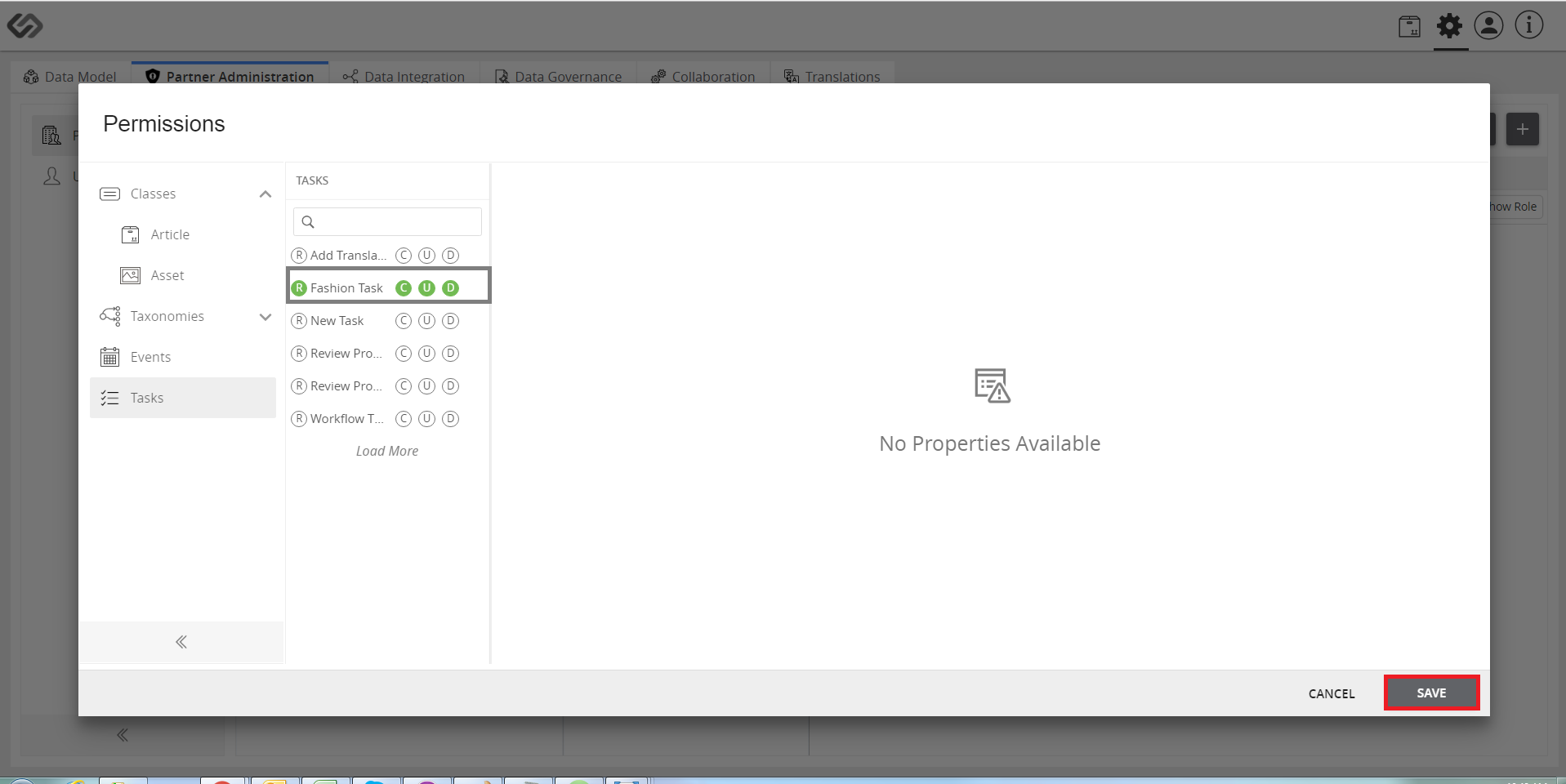Open the Tasks permissions section
This screenshot has height=784, width=1566.
pos(183,398)
